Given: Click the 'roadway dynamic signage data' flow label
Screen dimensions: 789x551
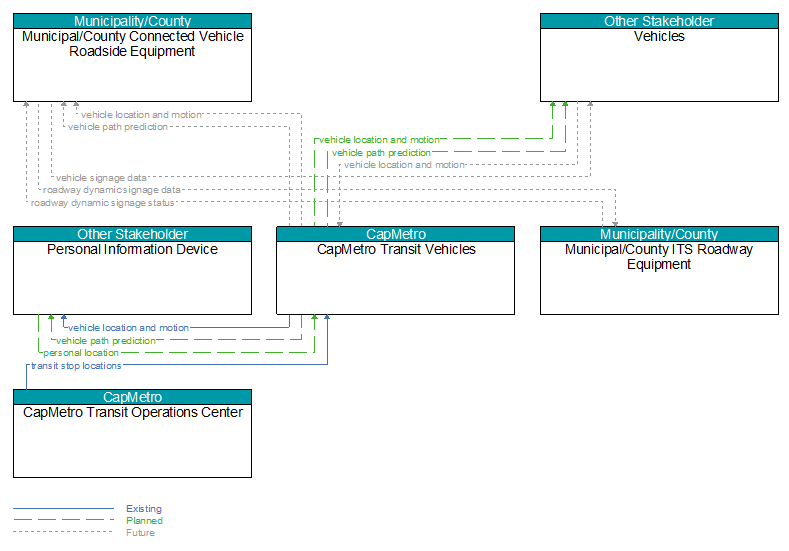Looking at the screenshot, I should click(112, 190).
